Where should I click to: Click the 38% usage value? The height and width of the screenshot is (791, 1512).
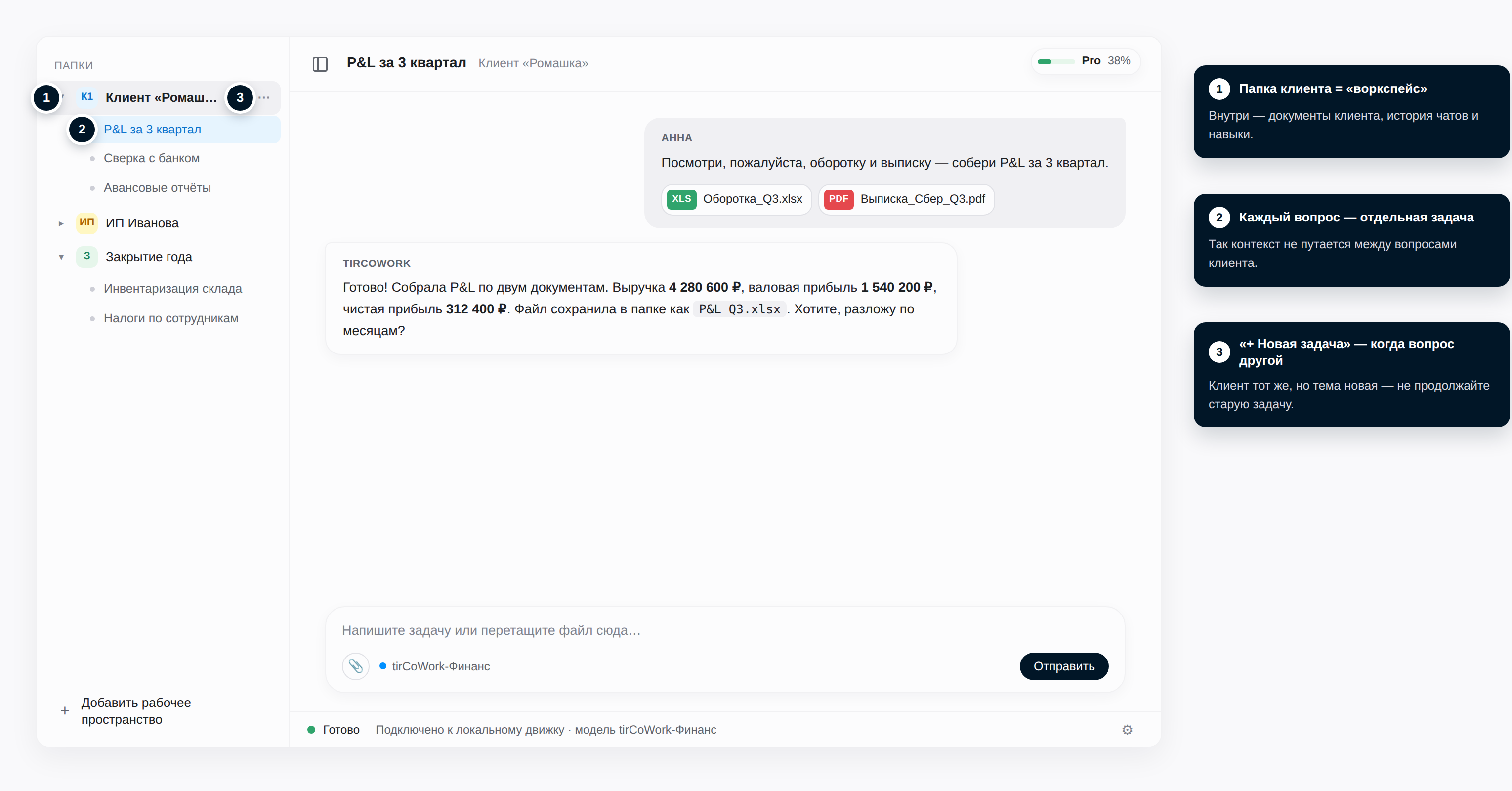click(x=1119, y=61)
